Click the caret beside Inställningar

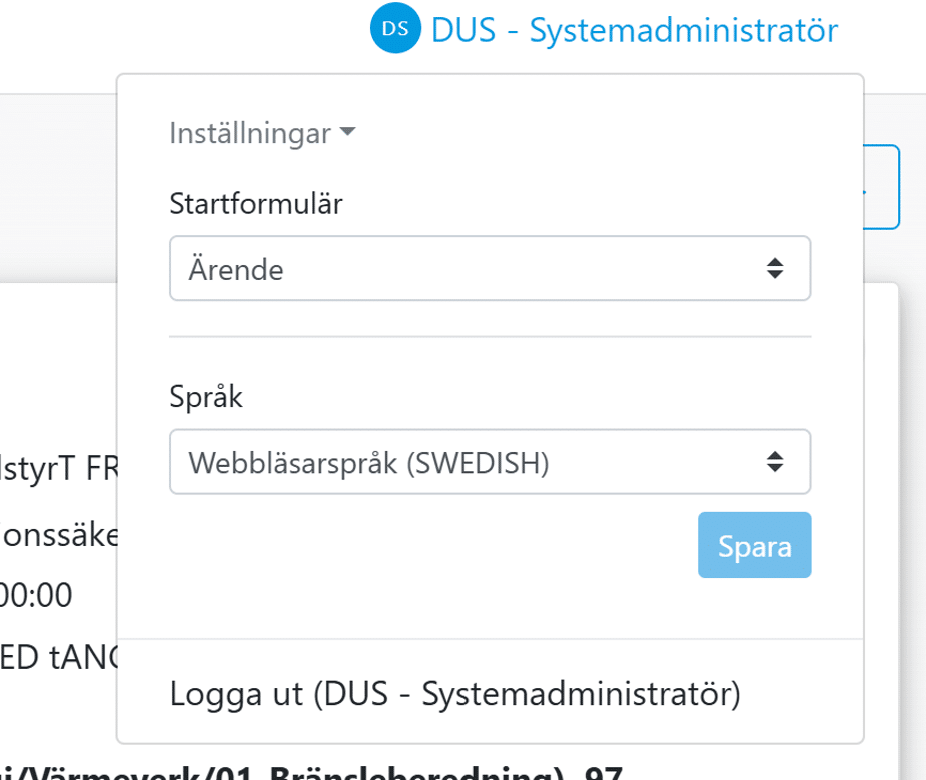[x=348, y=132]
